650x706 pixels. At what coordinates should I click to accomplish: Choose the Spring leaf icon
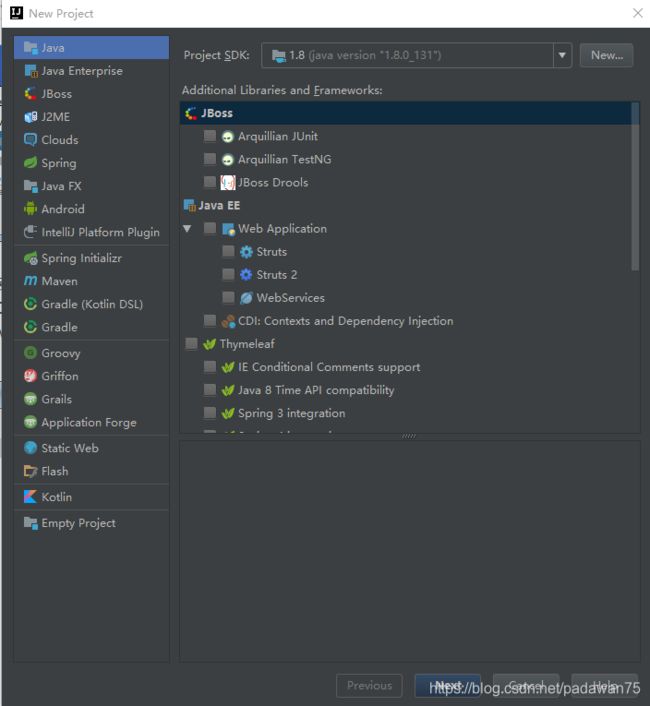(x=31, y=163)
